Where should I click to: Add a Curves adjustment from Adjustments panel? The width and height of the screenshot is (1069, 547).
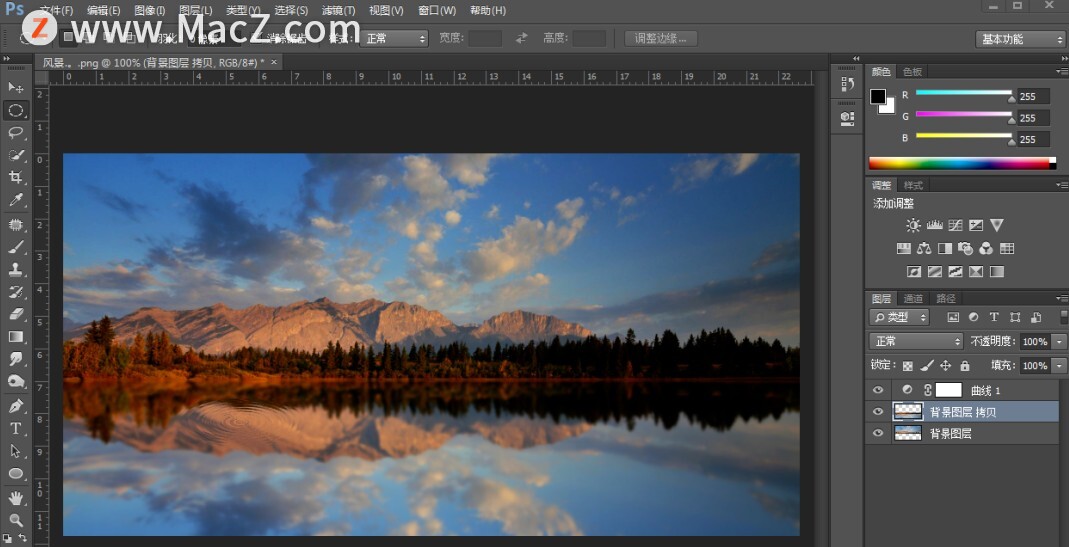tap(955, 225)
